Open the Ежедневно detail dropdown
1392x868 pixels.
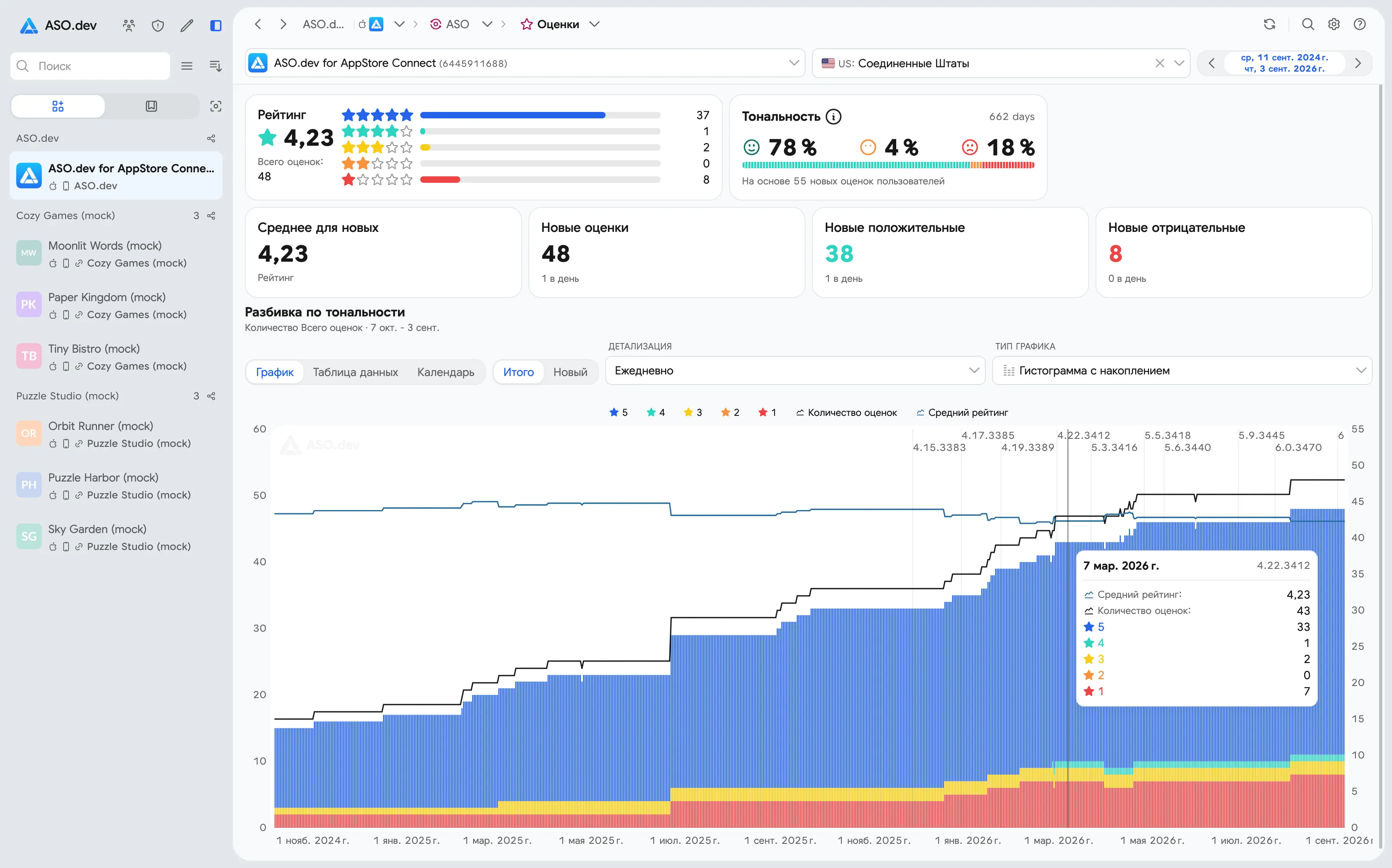click(795, 371)
